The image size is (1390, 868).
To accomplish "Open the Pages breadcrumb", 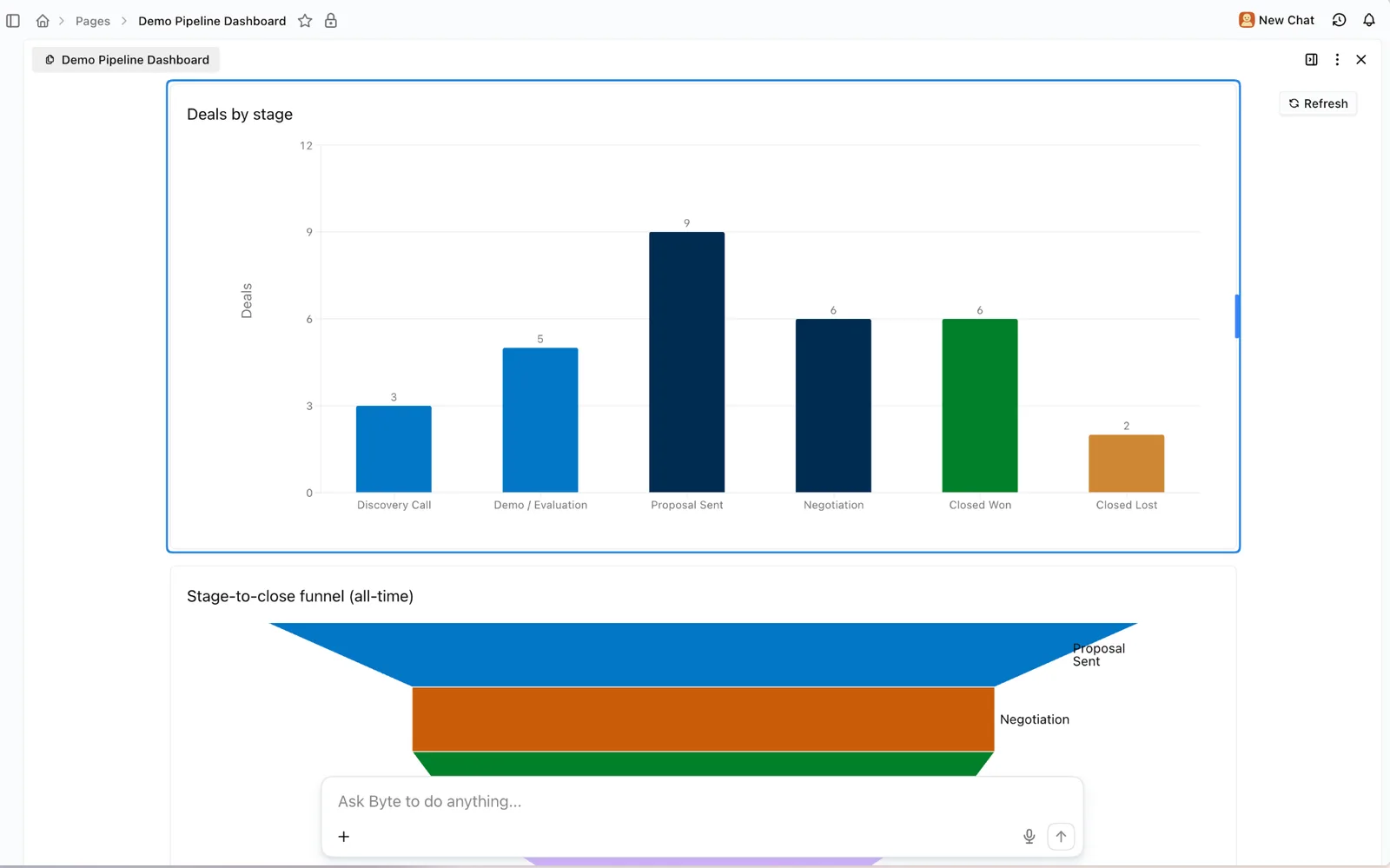I will (x=93, y=21).
